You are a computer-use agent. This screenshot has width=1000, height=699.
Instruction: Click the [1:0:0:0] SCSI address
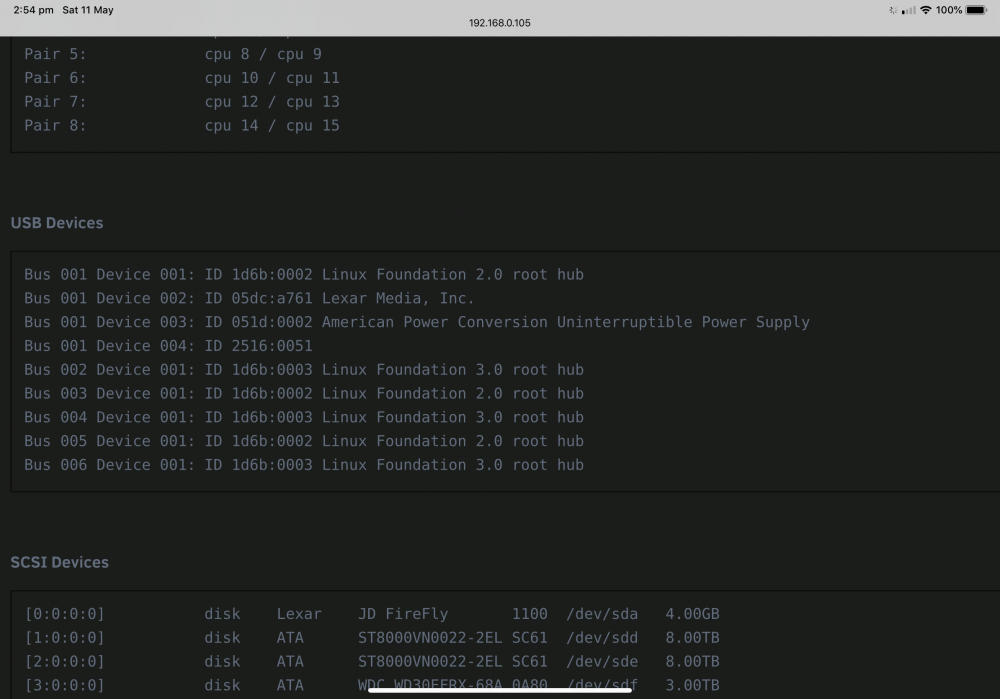tap(64, 638)
